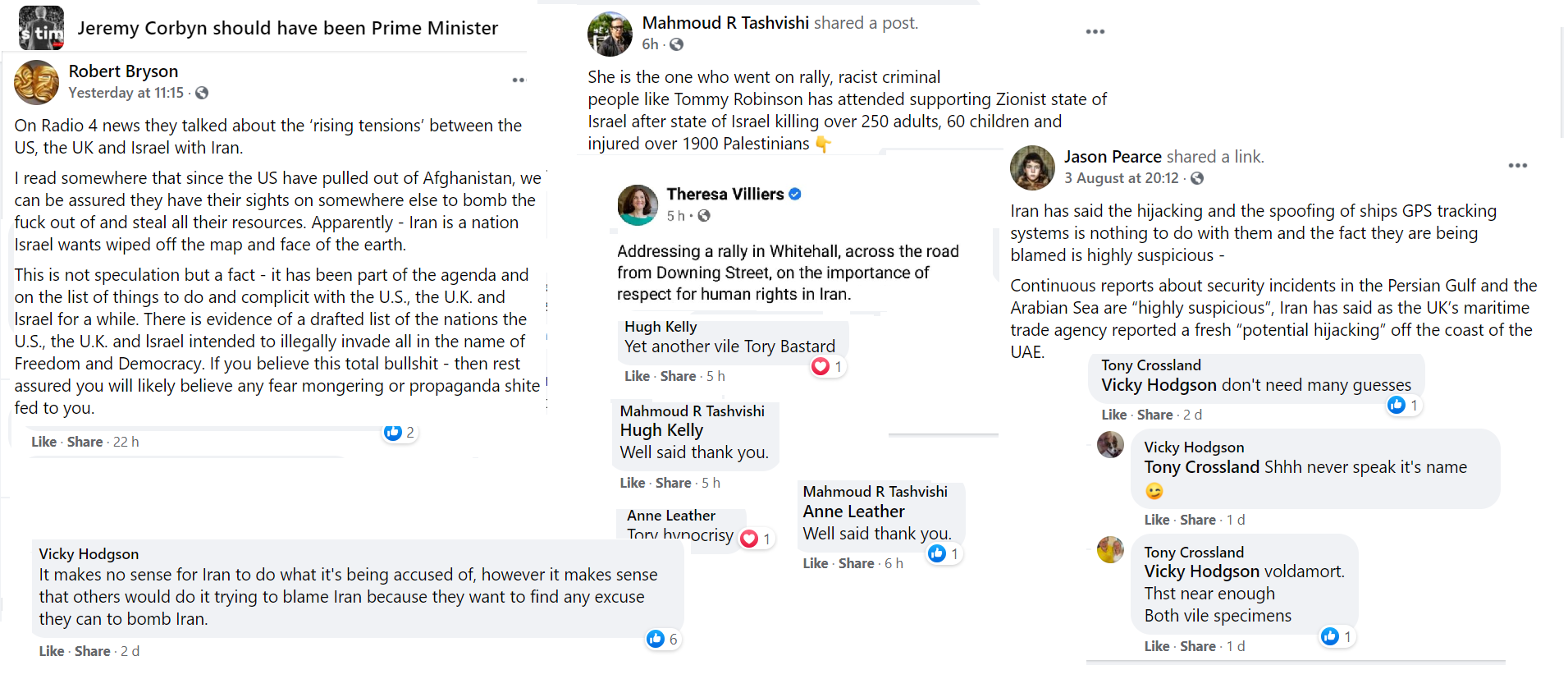Screen dimensions: 1568x679
Task: Click group avatar beside Jeremy Corbyn group title
Action: pyautogui.click(x=41, y=29)
